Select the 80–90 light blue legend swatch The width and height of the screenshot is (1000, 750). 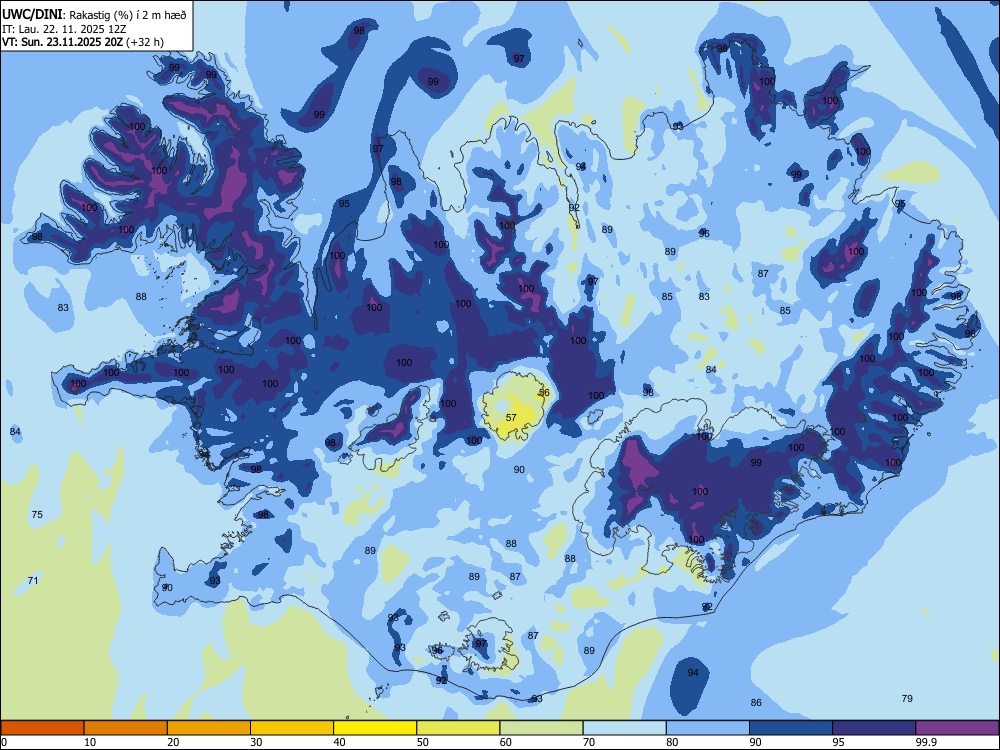pyautogui.click(x=708, y=728)
